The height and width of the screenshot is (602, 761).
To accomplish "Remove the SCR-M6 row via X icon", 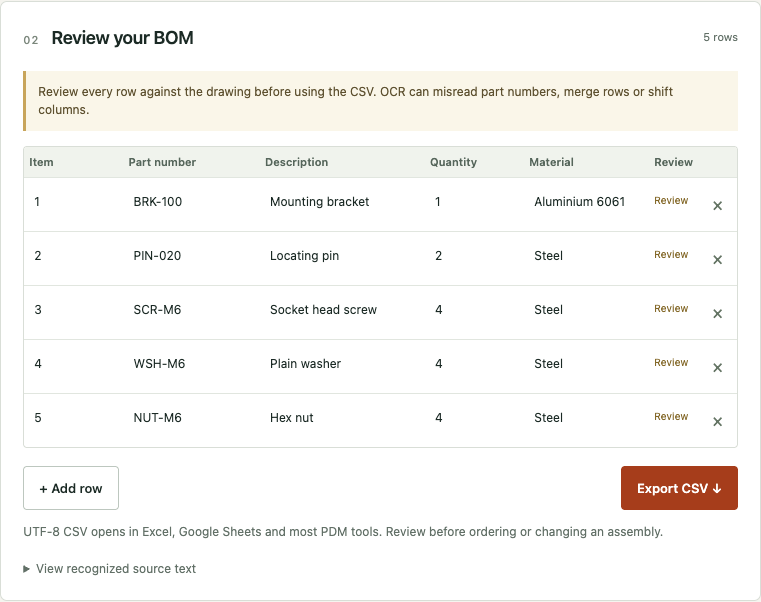I will [717, 314].
